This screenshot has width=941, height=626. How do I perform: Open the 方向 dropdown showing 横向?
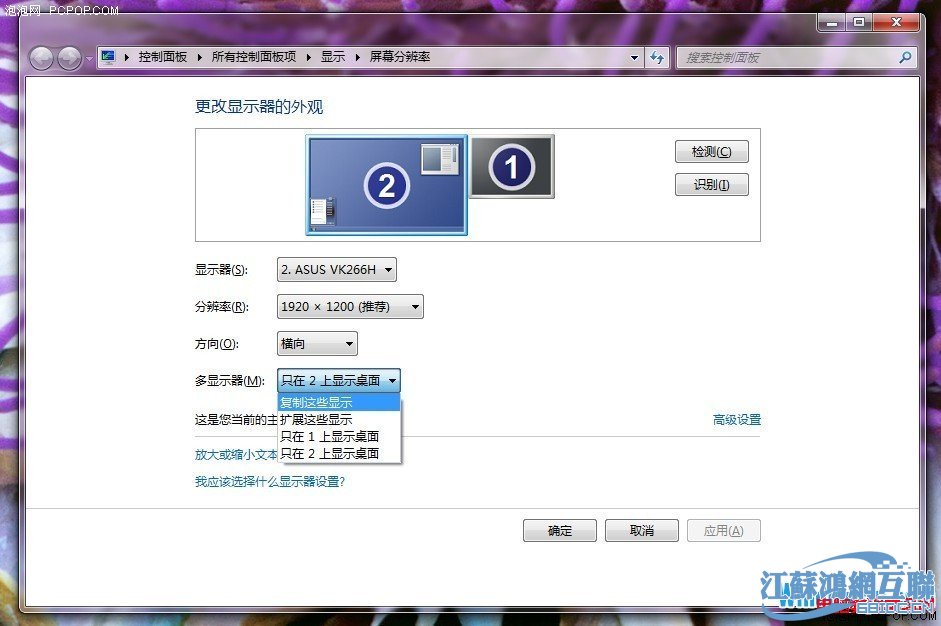click(317, 344)
